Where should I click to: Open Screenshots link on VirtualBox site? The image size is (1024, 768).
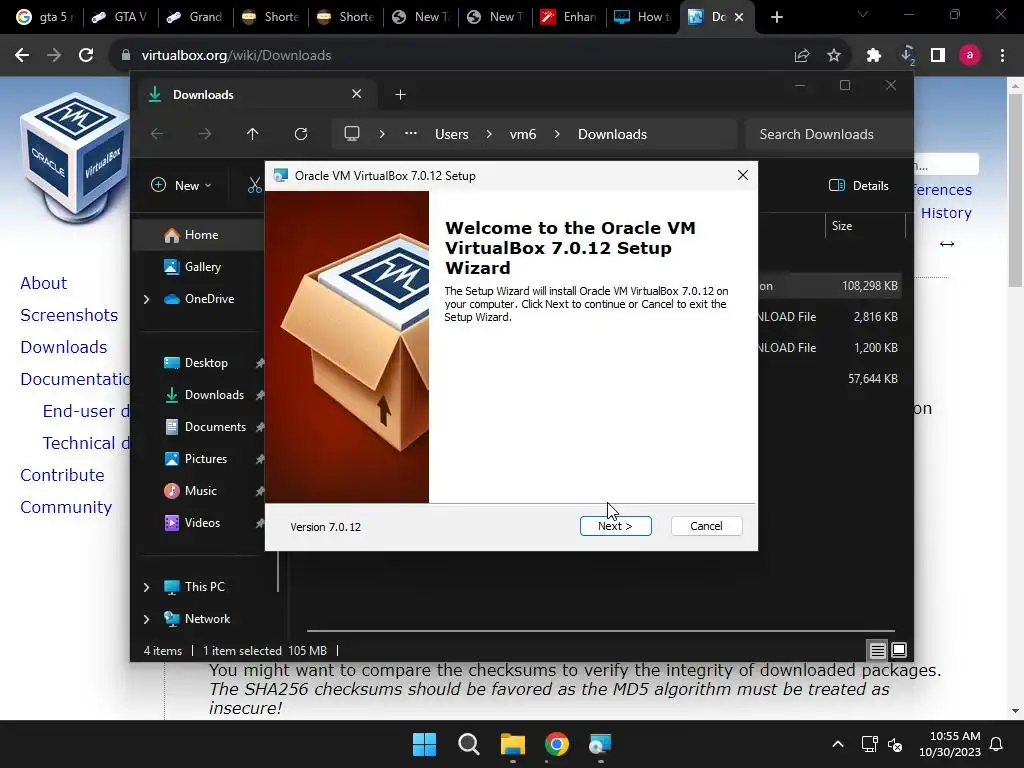click(x=69, y=315)
